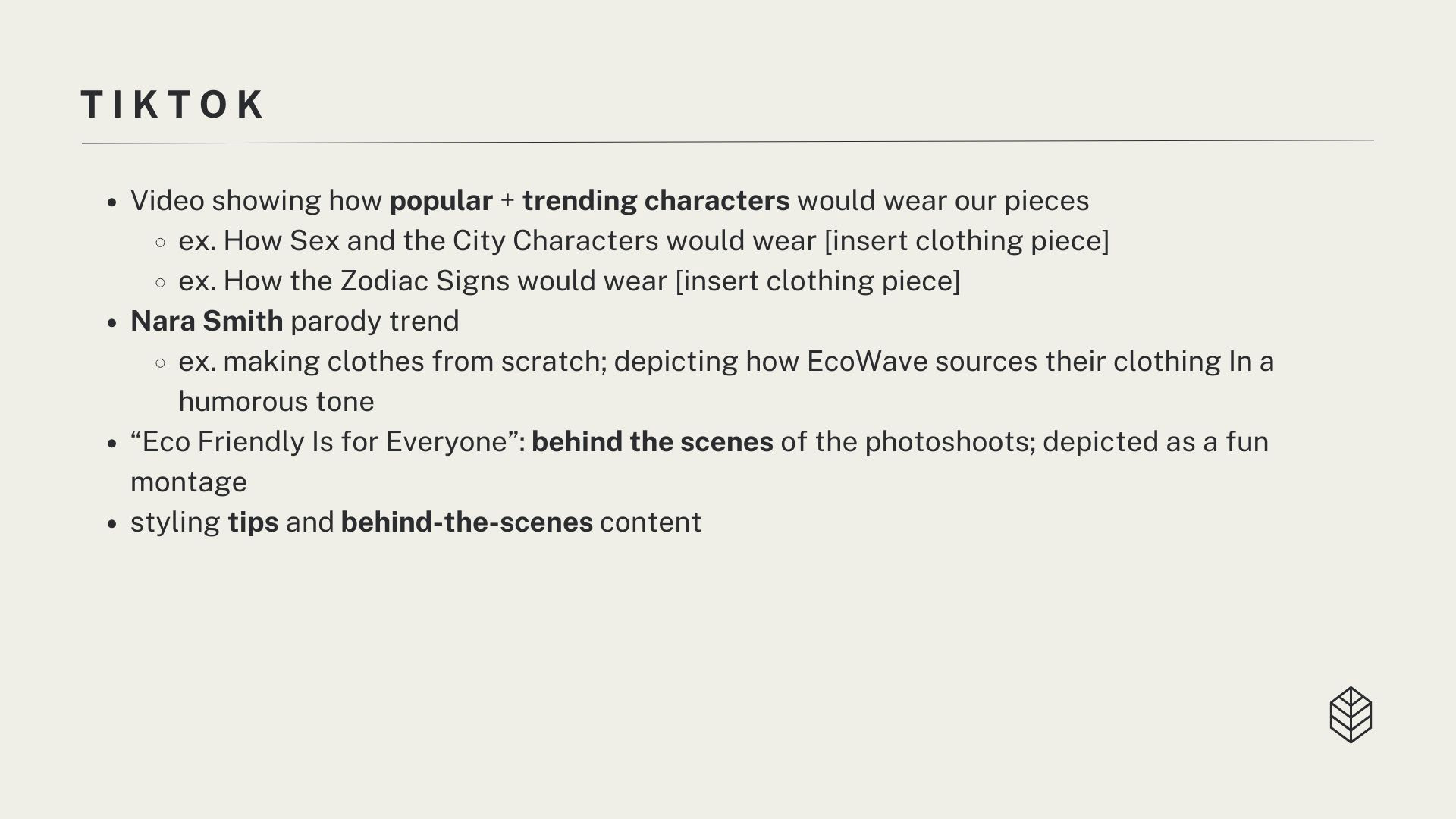Image resolution: width=1456 pixels, height=819 pixels.
Task: Click the bold "behind the scenes" phrase
Action: (x=652, y=442)
